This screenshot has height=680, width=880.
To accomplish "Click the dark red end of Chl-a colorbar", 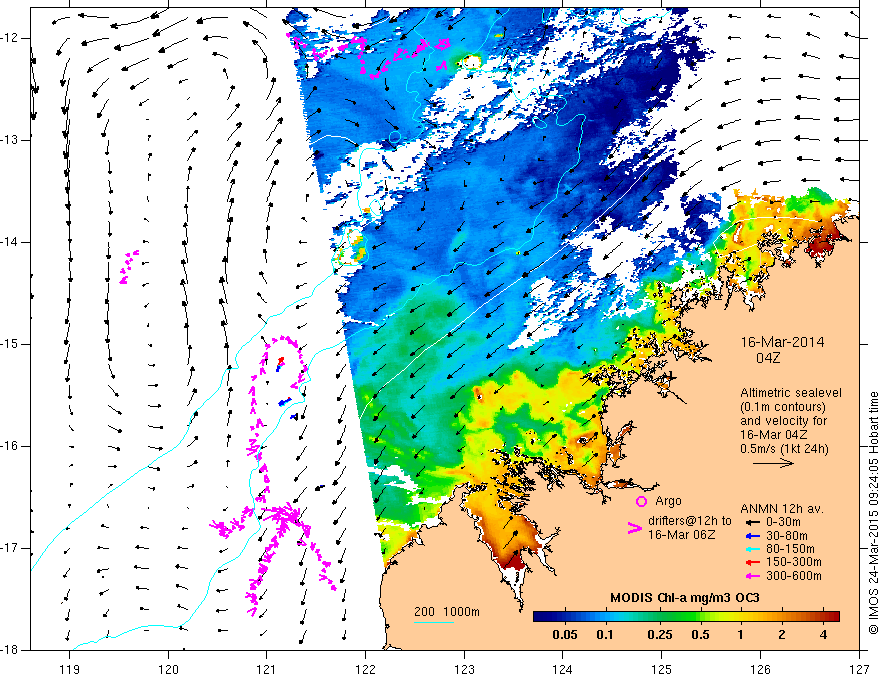I will coord(833,617).
